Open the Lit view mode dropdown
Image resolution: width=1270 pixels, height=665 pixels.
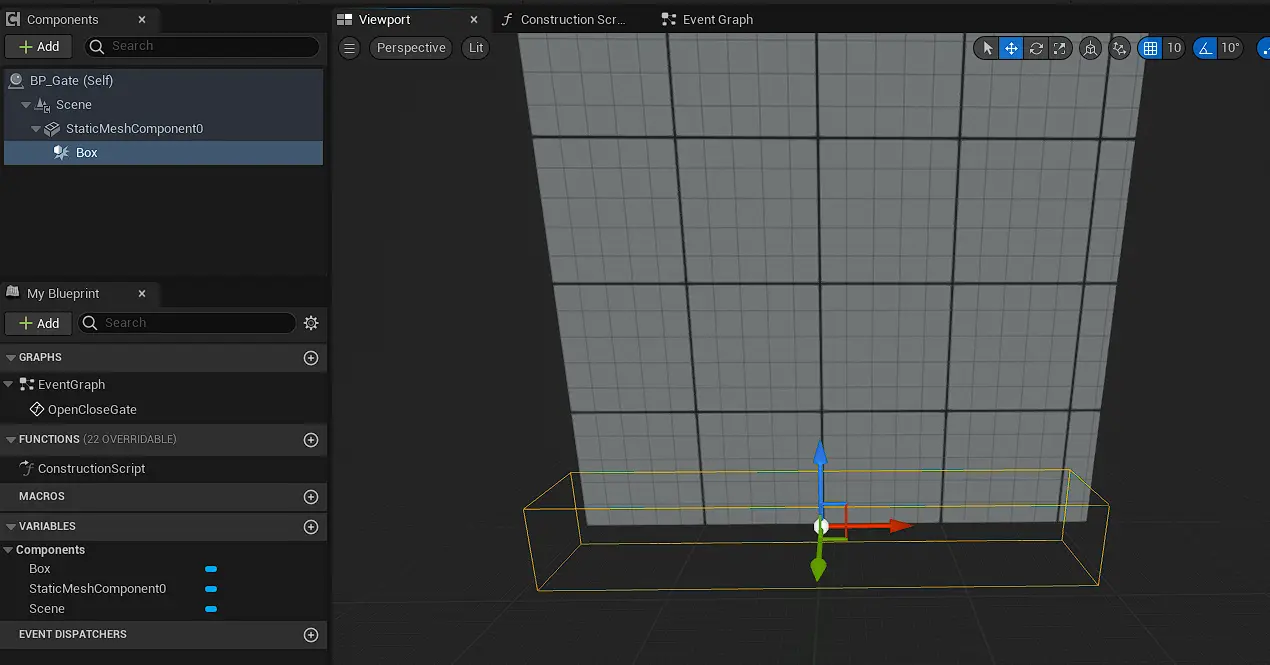click(x=475, y=47)
